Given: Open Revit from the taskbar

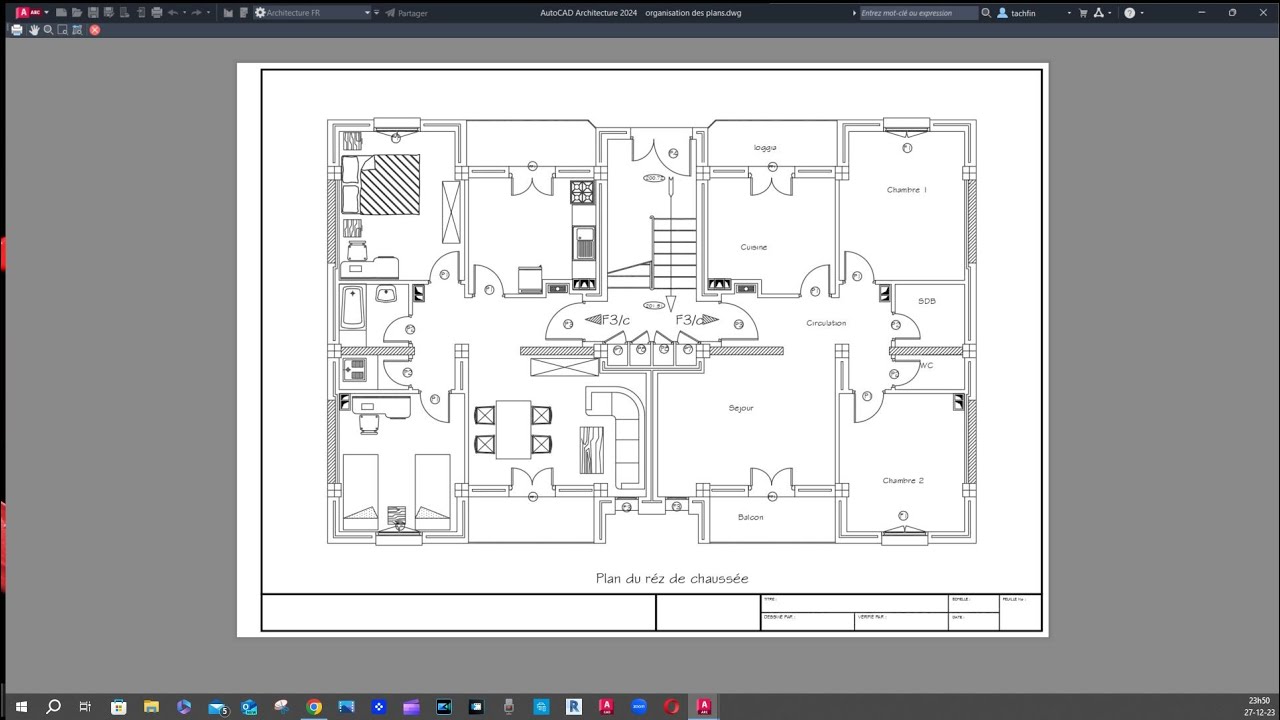Looking at the screenshot, I should click(x=574, y=707).
